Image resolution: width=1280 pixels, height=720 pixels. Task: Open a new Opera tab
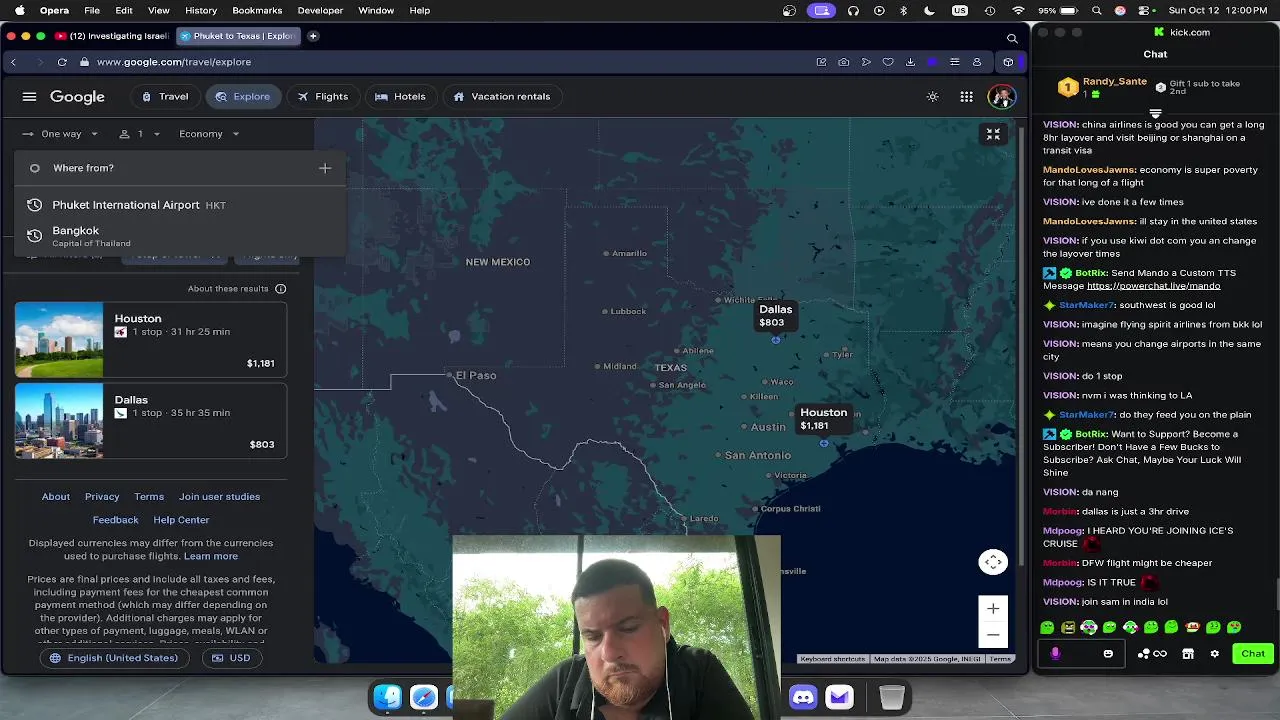[313, 36]
